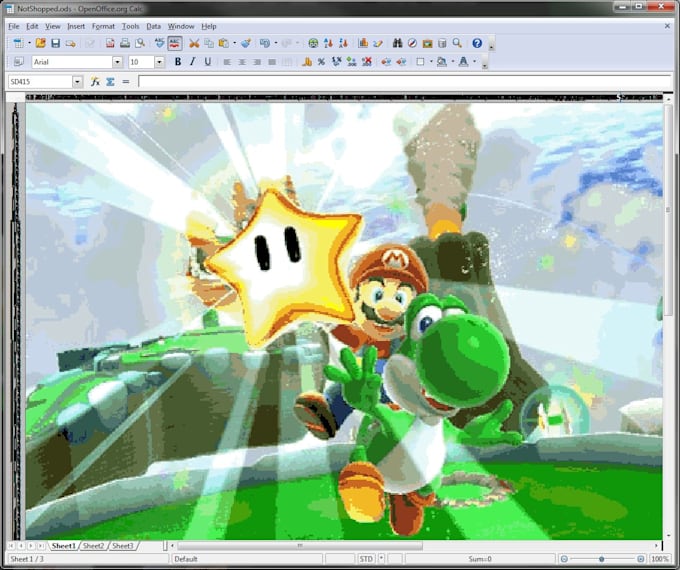Screen dimensions: 680x570
Task: Open the Paste options dropdown arrow
Action: (x=235, y=43)
